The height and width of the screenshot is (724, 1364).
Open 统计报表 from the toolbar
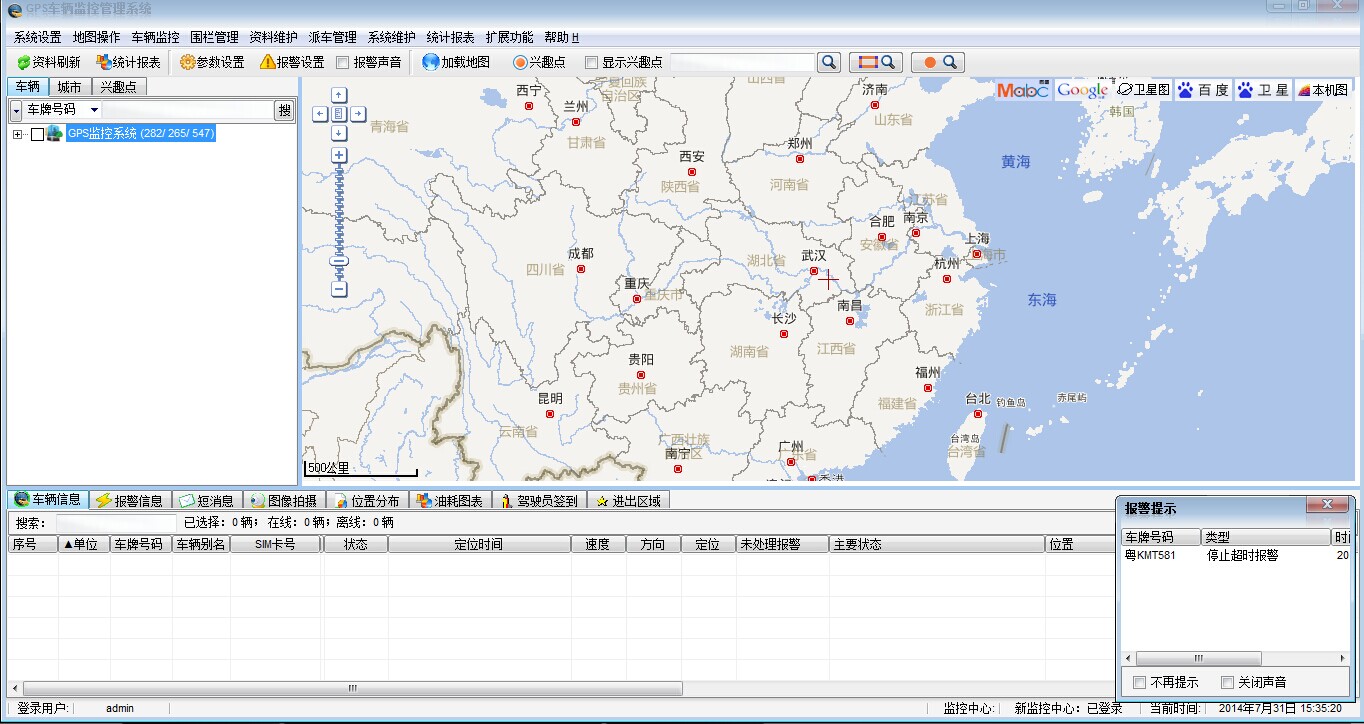click(x=128, y=62)
